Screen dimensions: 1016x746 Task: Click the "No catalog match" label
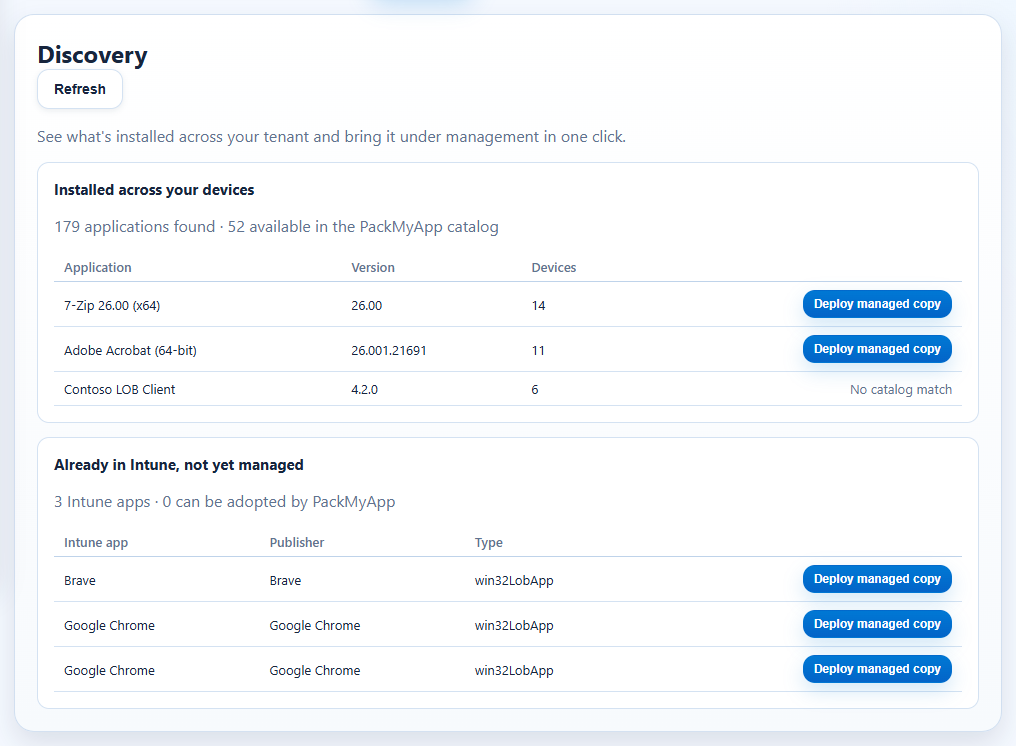point(901,390)
